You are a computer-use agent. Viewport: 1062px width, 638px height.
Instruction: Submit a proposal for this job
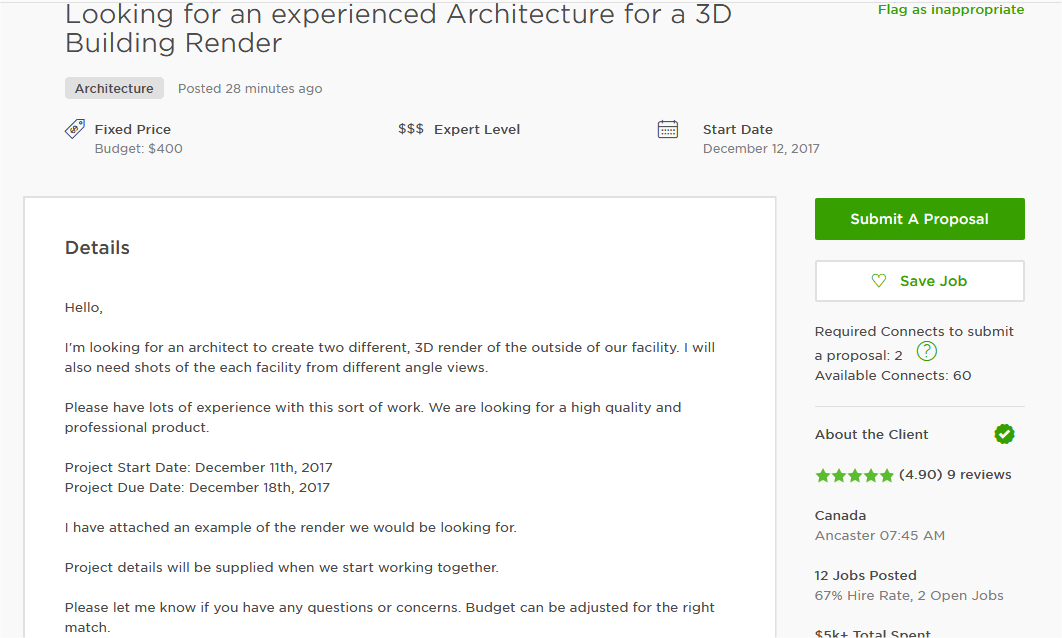pos(919,219)
